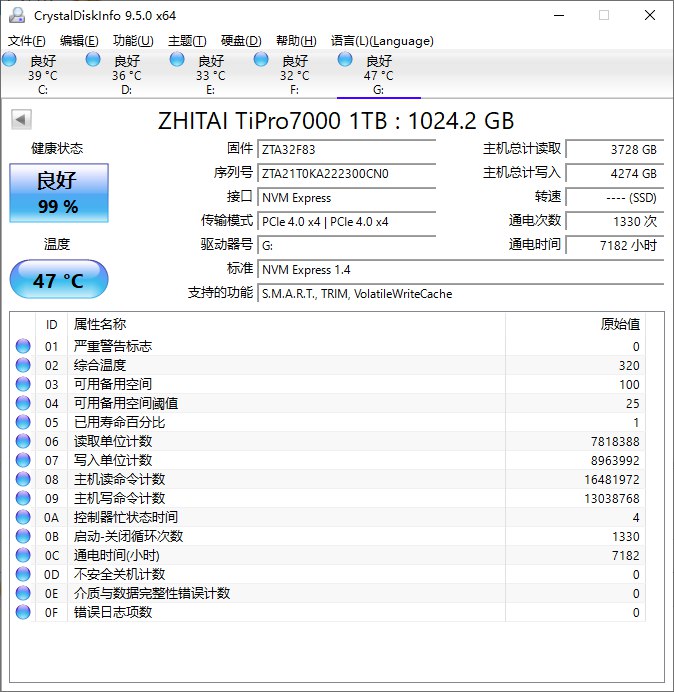
Task: Click status icon for row 09 主机写命令计数
Action: click(x=23, y=498)
